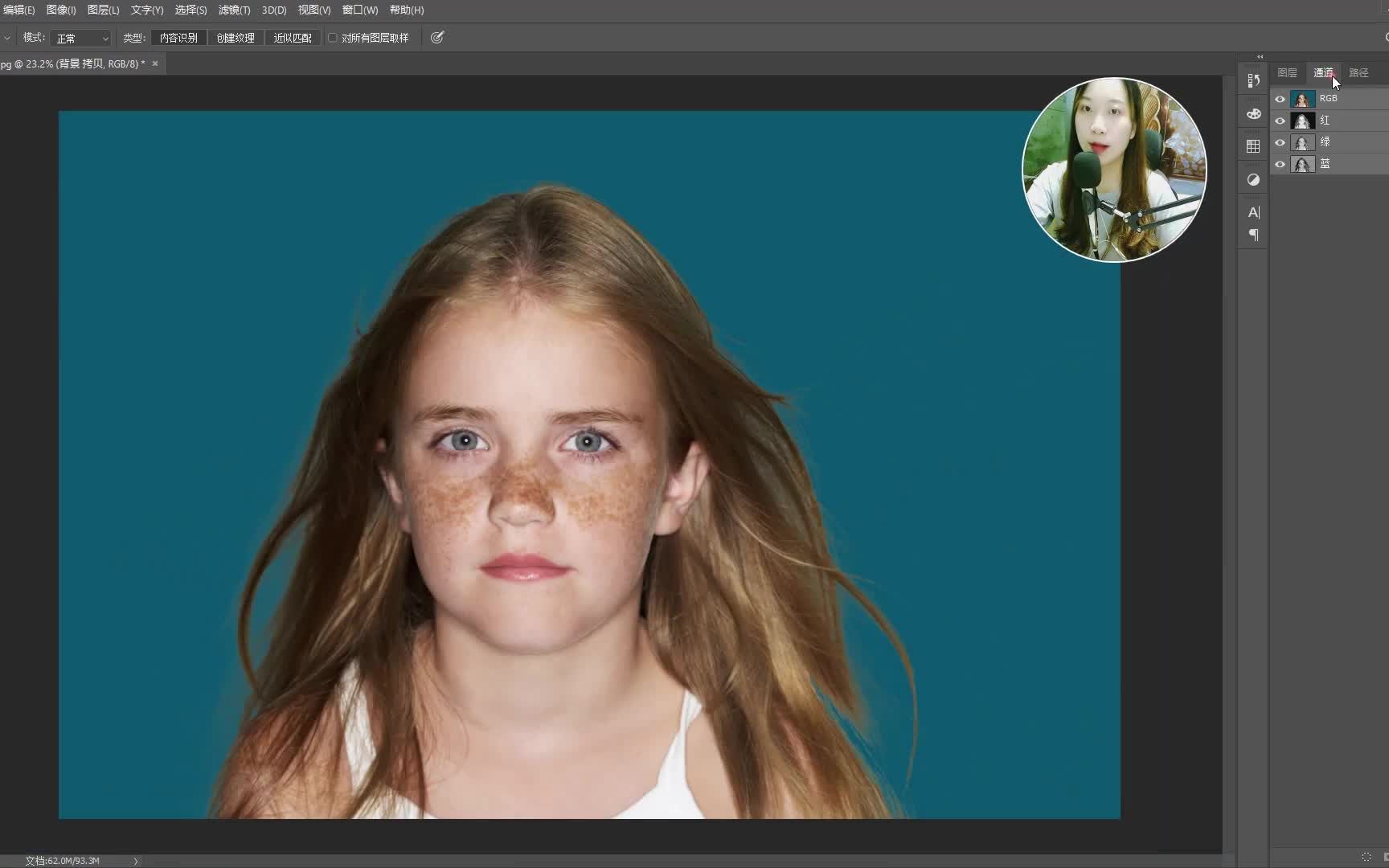Open the Swatches grid panel icon

point(1253,146)
